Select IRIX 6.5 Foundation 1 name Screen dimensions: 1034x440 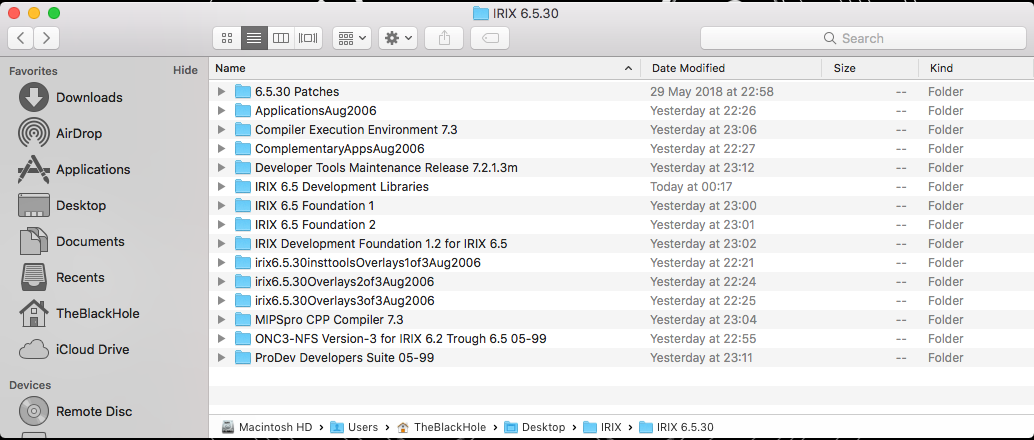tap(315, 206)
